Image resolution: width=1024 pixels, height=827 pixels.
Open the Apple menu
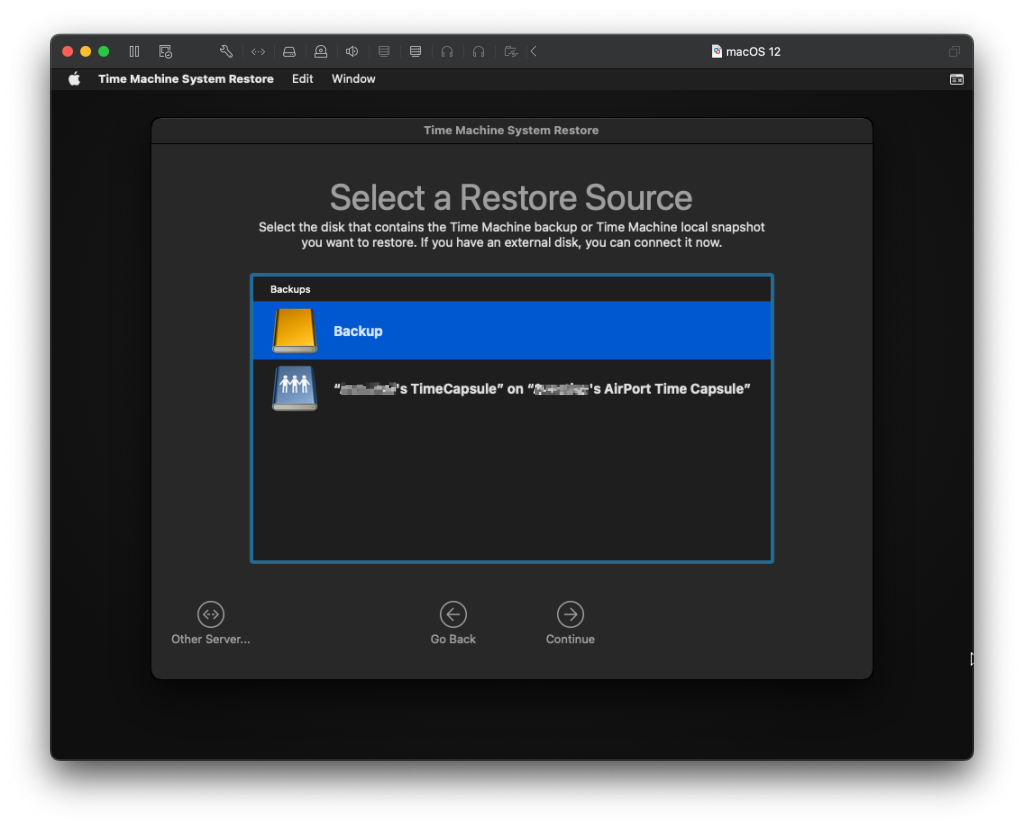[x=74, y=79]
